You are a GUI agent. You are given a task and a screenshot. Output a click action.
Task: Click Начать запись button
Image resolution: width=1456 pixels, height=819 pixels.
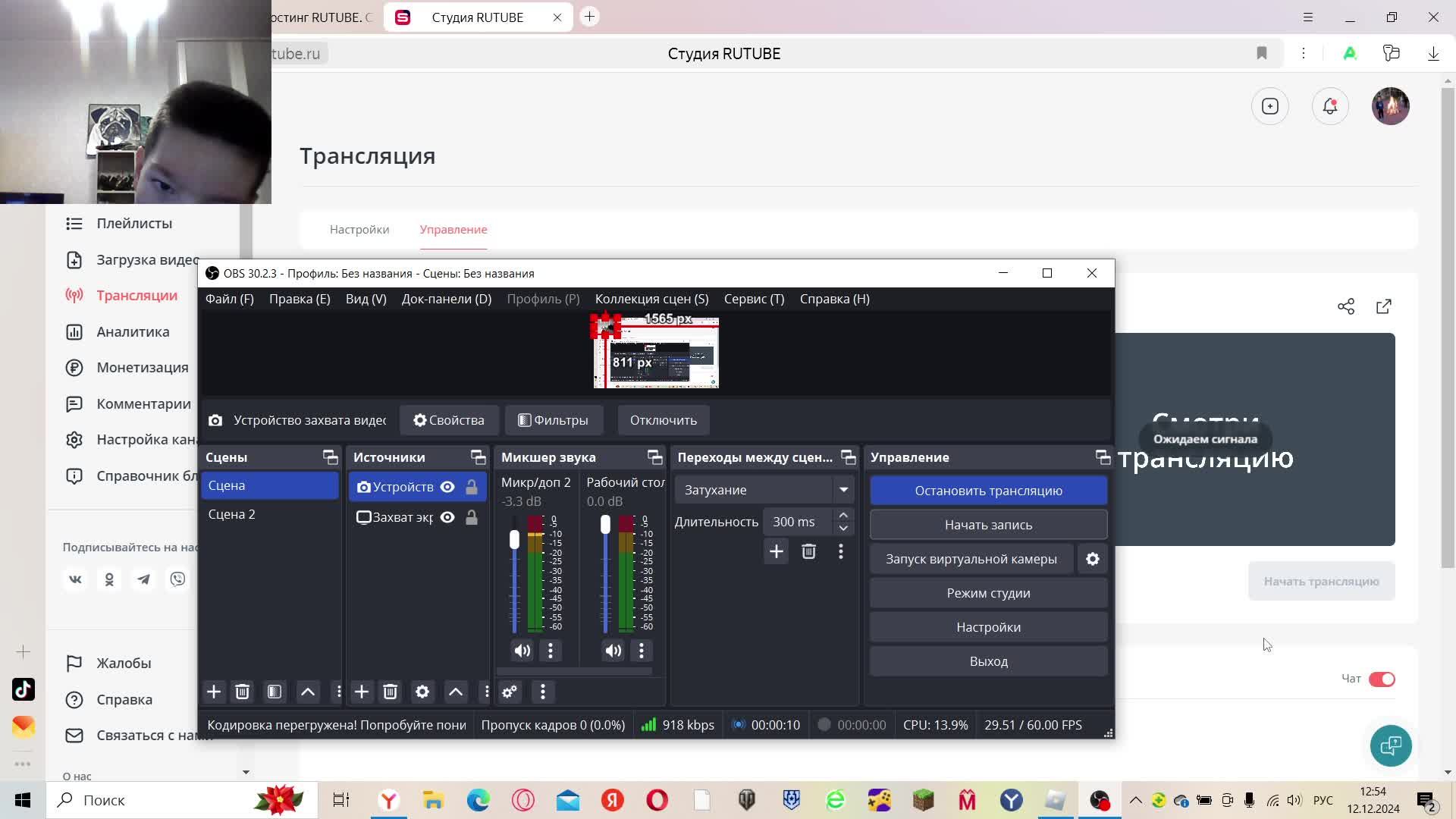tap(988, 525)
